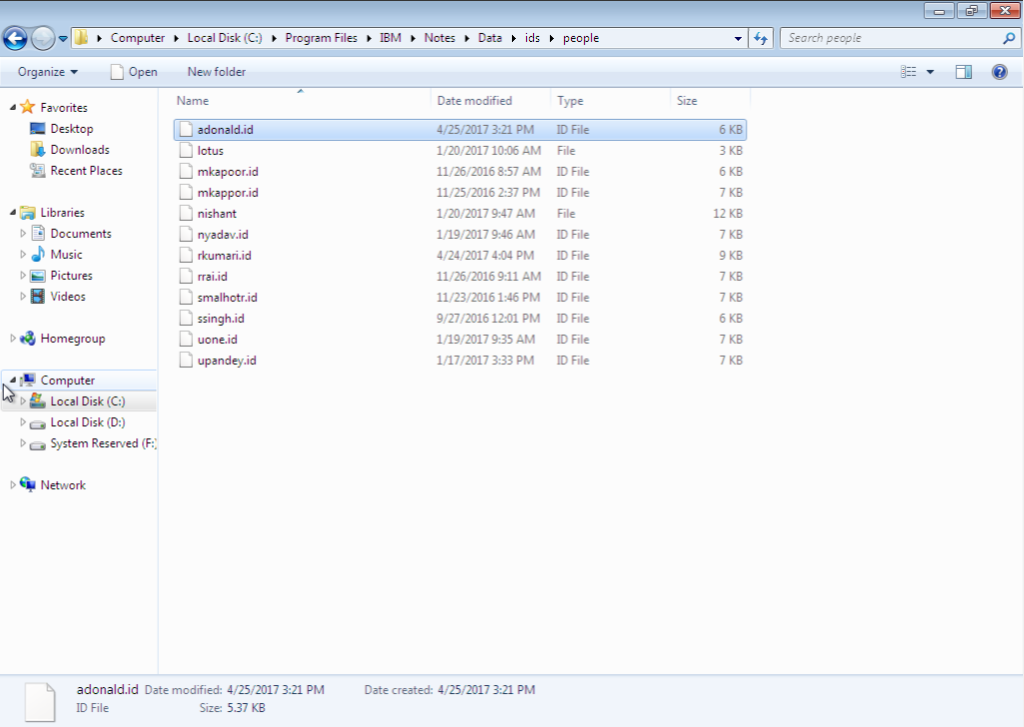Expand Local Disk (C:) tree node
This screenshot has width=1024, height=727.
coord(23,401)
